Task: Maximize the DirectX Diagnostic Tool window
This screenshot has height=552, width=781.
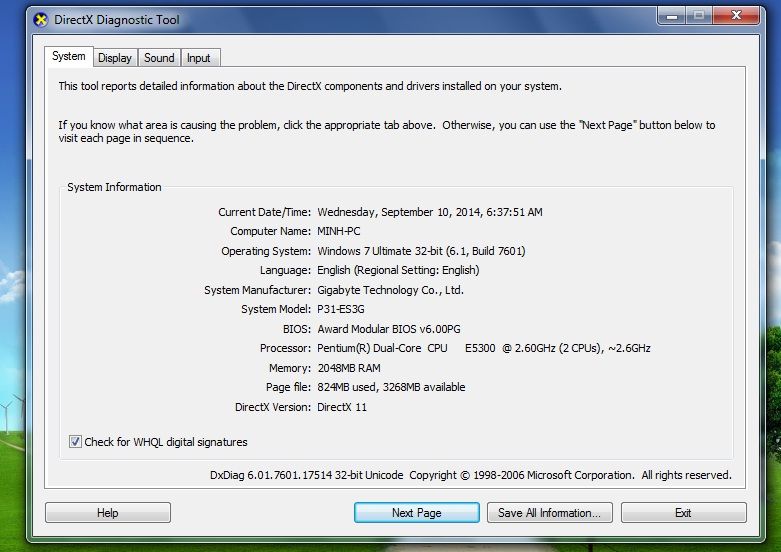Action: point(697,16)
